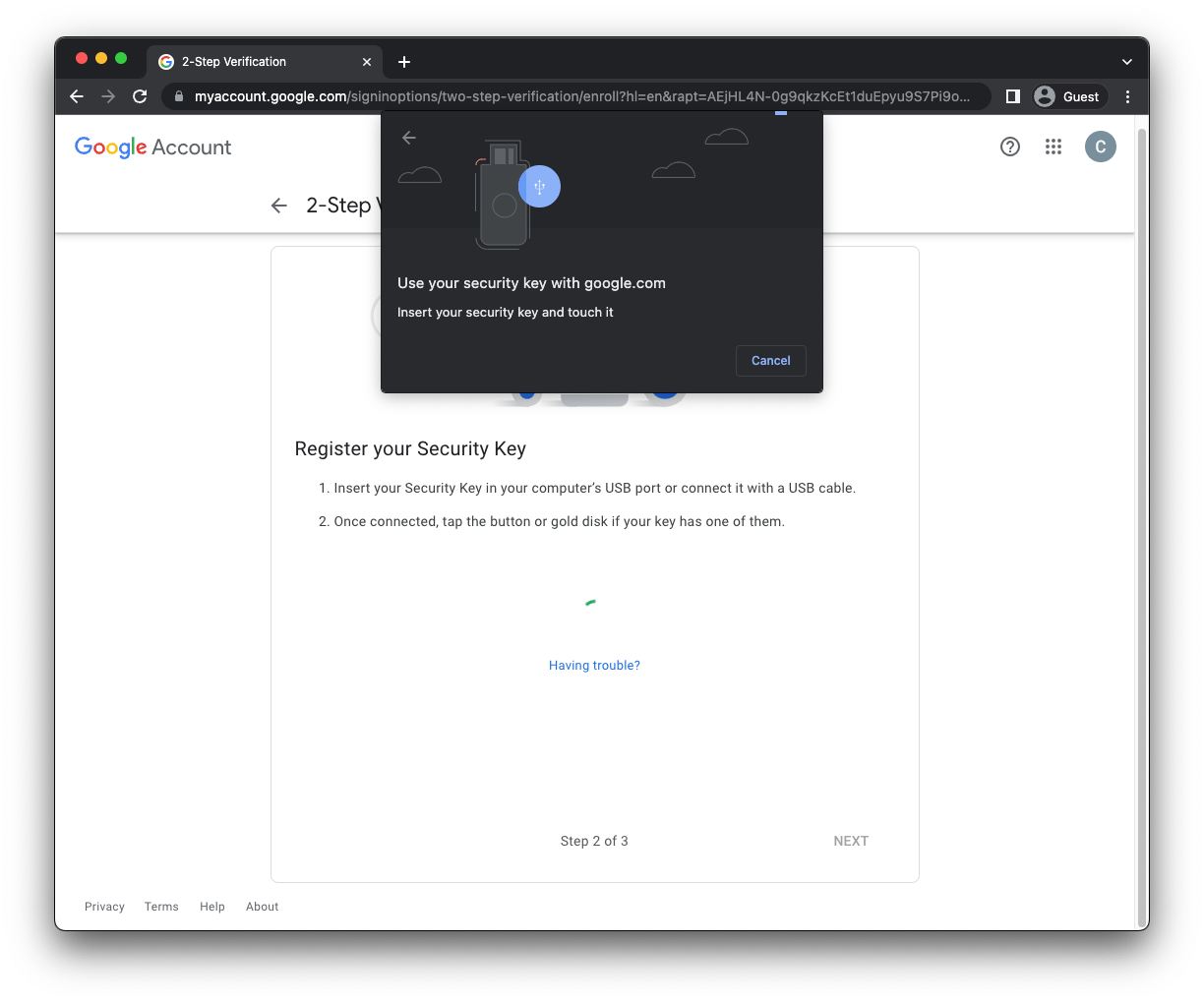
Task: Click the NEXT button
Action: point(851,841)
